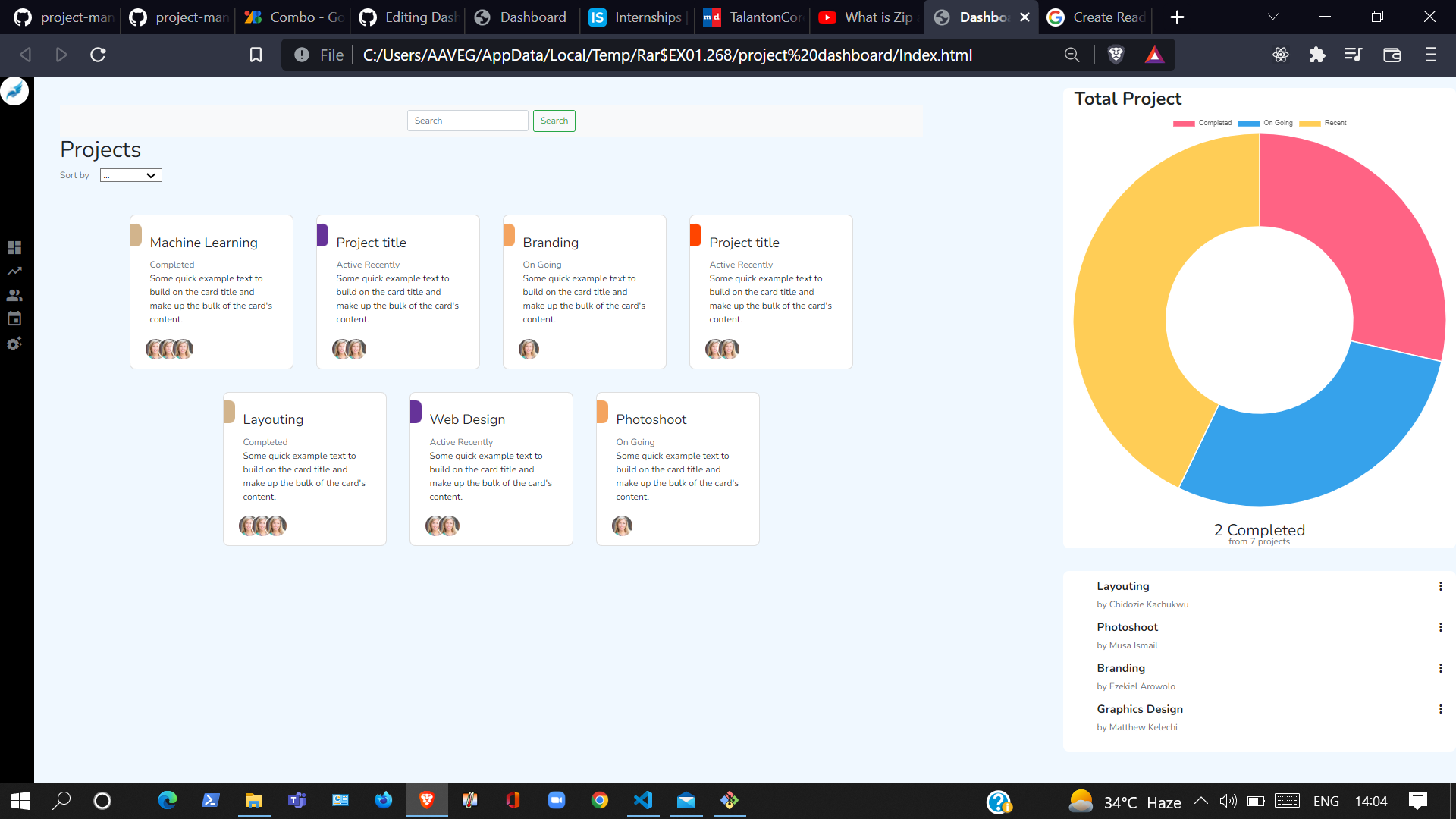
Task: Click the yellow Recent color swatch in legend
Action: [1309, 123]
